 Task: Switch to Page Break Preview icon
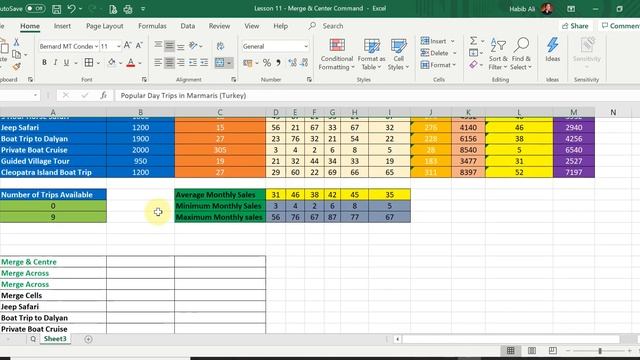(x=553, y=351)
